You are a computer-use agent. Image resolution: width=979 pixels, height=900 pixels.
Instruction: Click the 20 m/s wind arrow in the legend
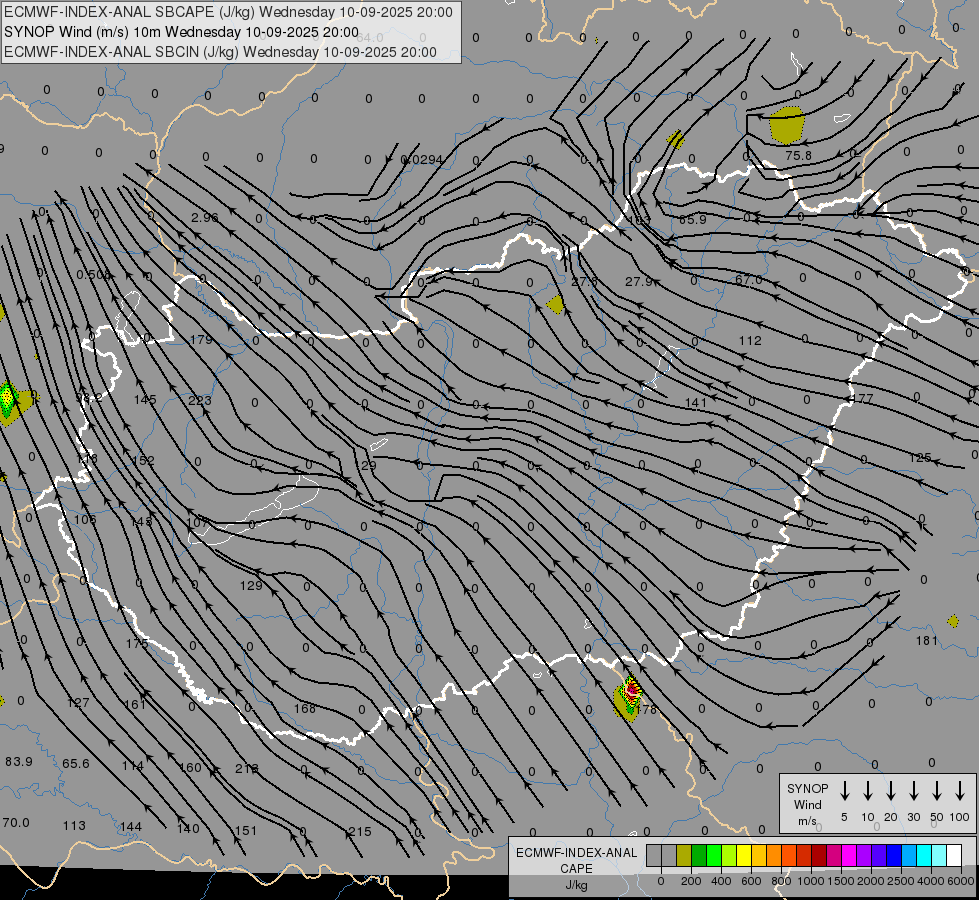click(x=890, y=791)
